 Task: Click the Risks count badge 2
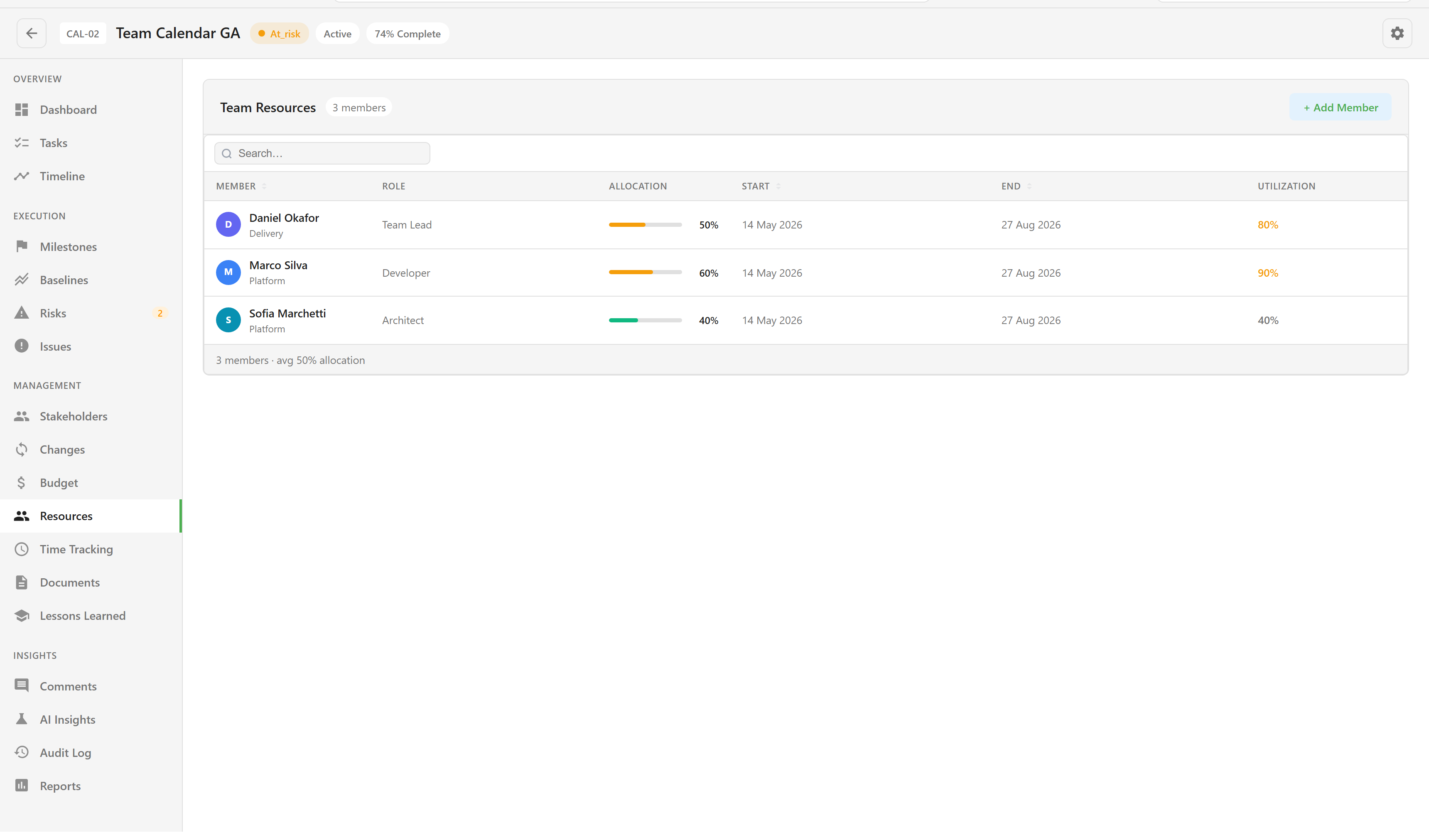pyautogui.click(x=160, y=313)
